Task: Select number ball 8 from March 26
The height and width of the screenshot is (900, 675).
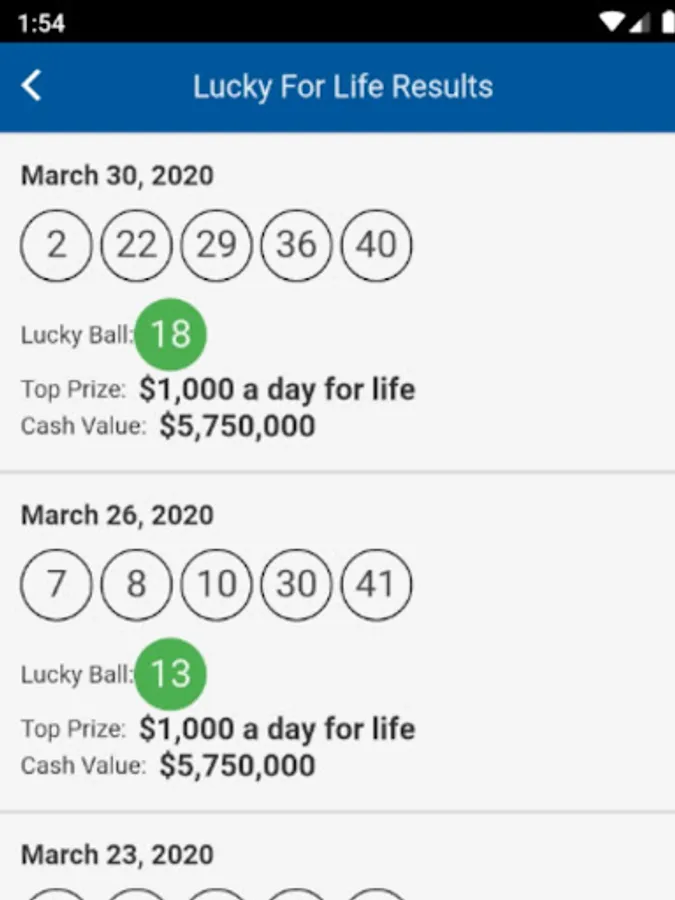Action: [x=136, y=585]
